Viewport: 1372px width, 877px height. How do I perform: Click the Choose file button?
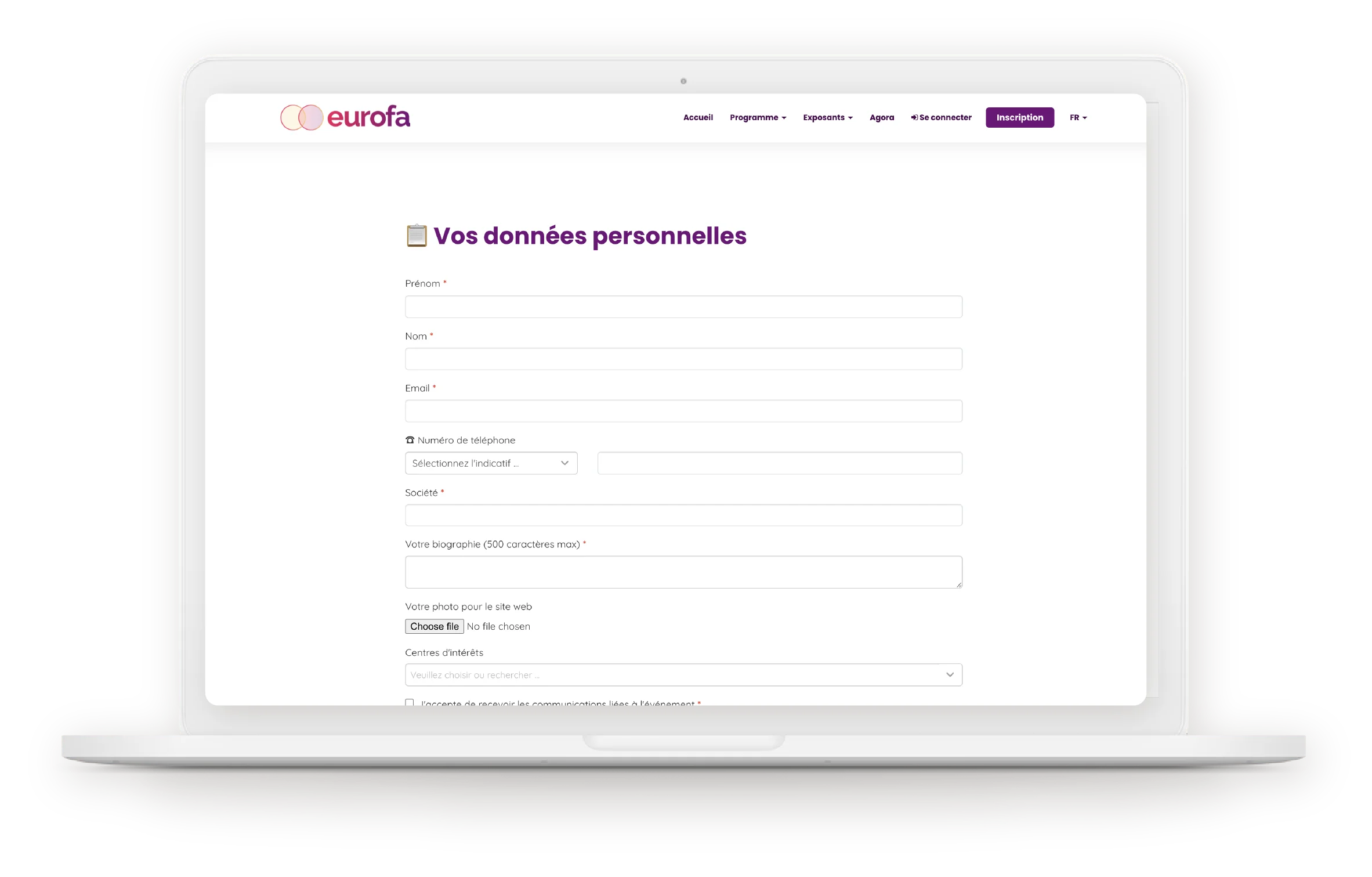click(x=433, y=626)
